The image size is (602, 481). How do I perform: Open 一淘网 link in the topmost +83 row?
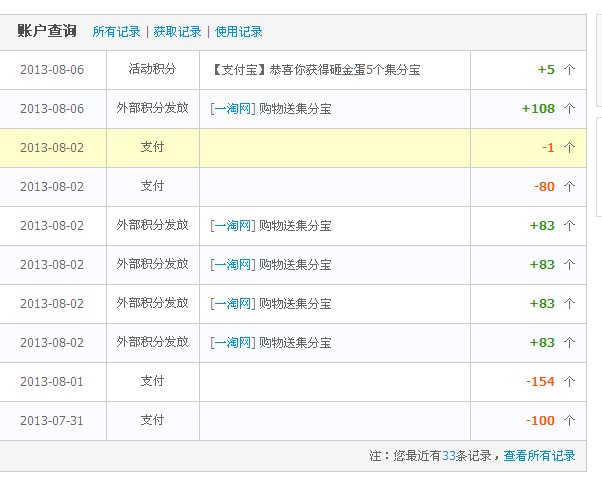coord(233,226)
